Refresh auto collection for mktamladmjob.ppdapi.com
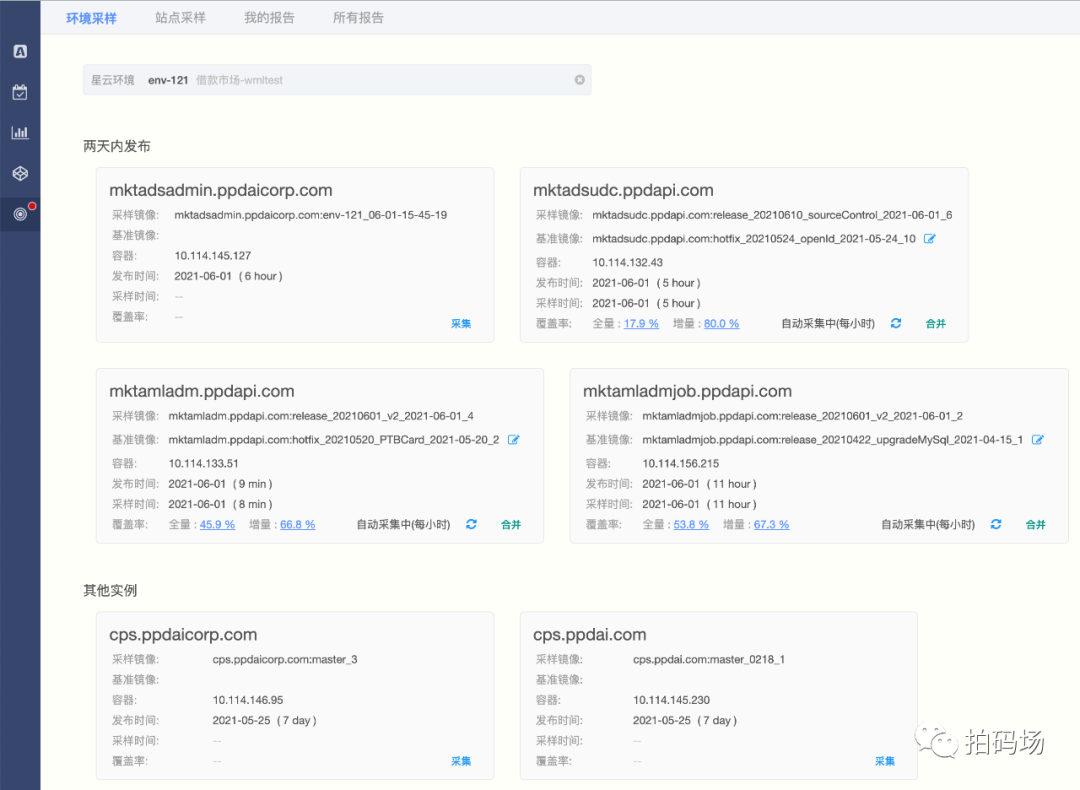 coord(996,524)
